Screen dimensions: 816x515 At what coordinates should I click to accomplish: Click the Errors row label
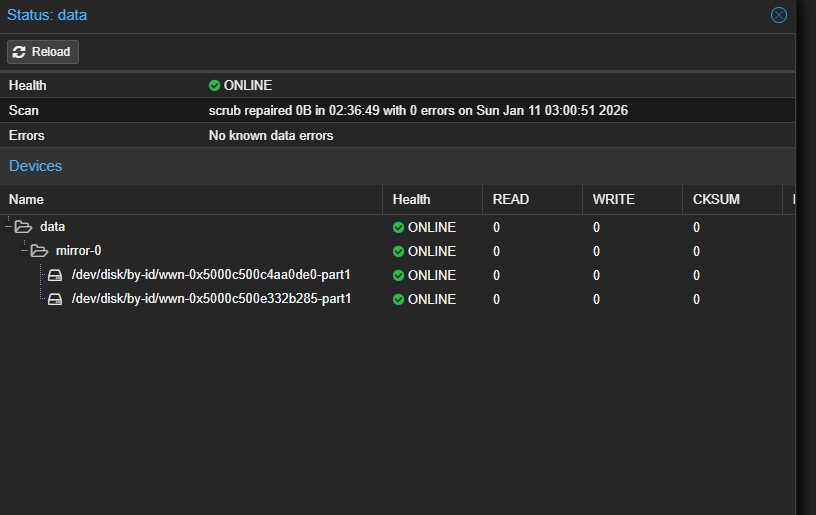(27, 135)
